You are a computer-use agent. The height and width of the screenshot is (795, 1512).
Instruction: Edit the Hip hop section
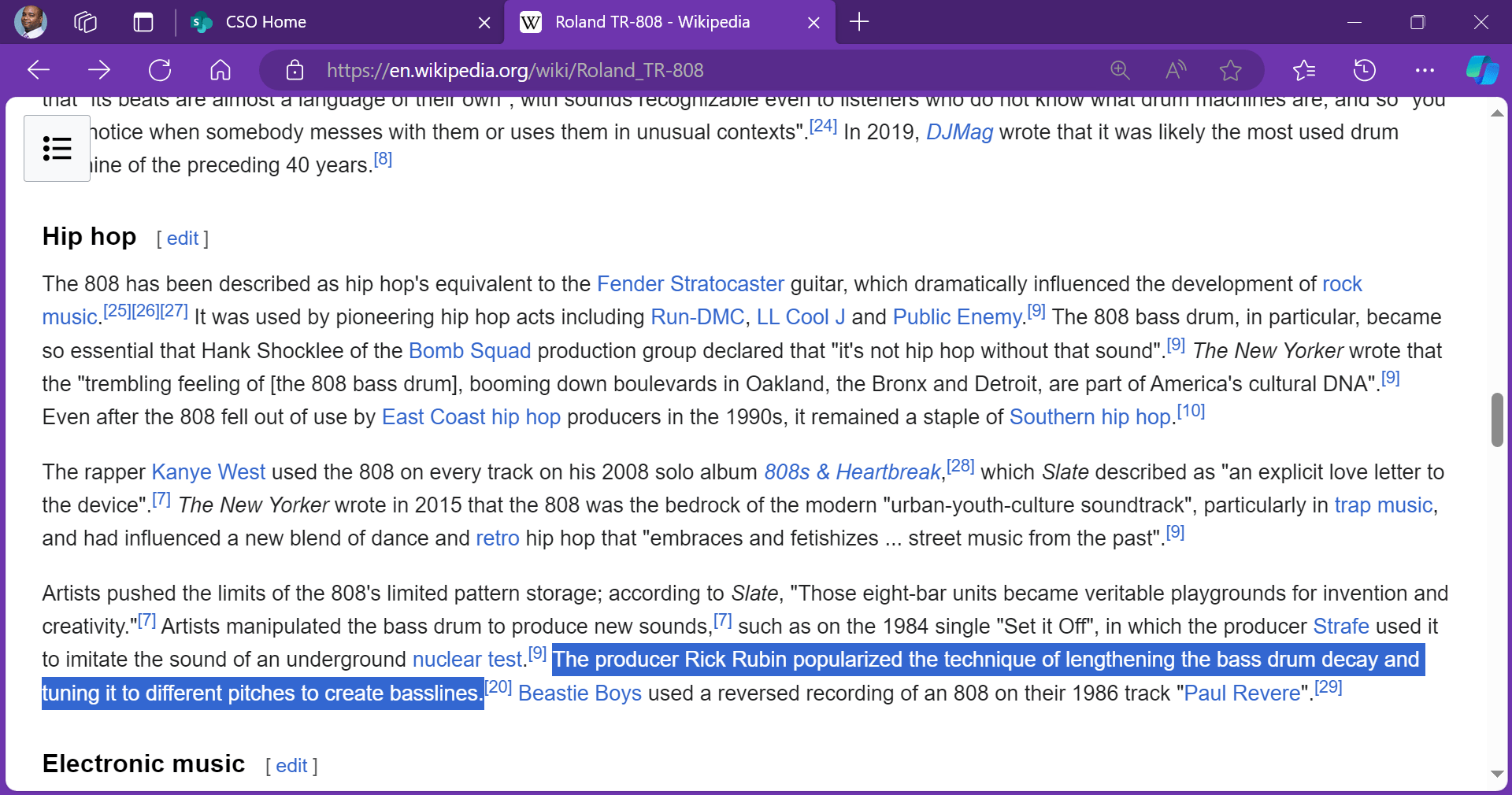[x=183, y=238]
